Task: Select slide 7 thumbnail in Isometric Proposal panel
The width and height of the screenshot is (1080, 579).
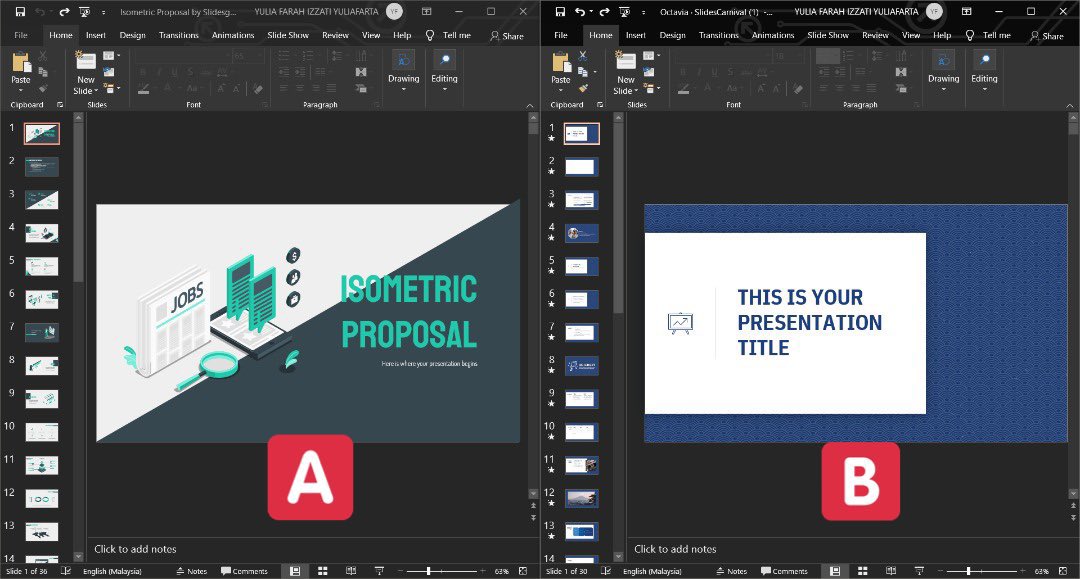Action: (x=41, y=333)
